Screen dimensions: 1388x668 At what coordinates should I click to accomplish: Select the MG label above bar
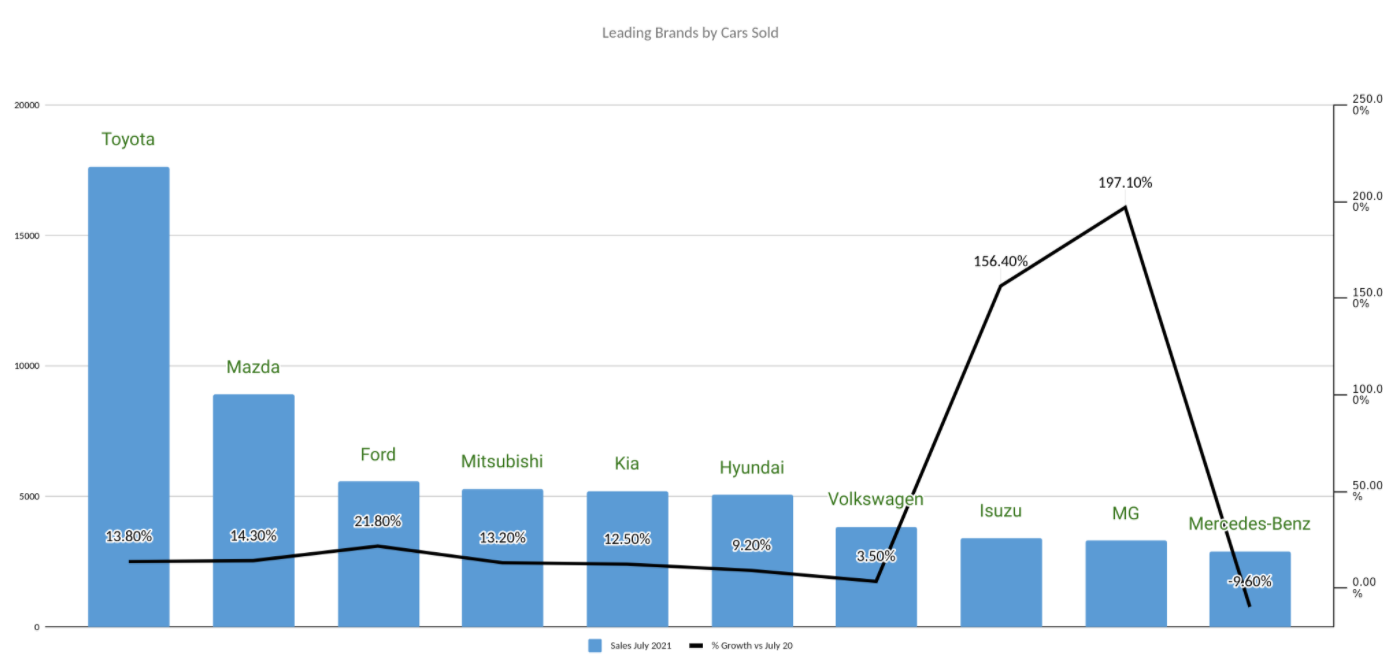[x=1125, y=514]
